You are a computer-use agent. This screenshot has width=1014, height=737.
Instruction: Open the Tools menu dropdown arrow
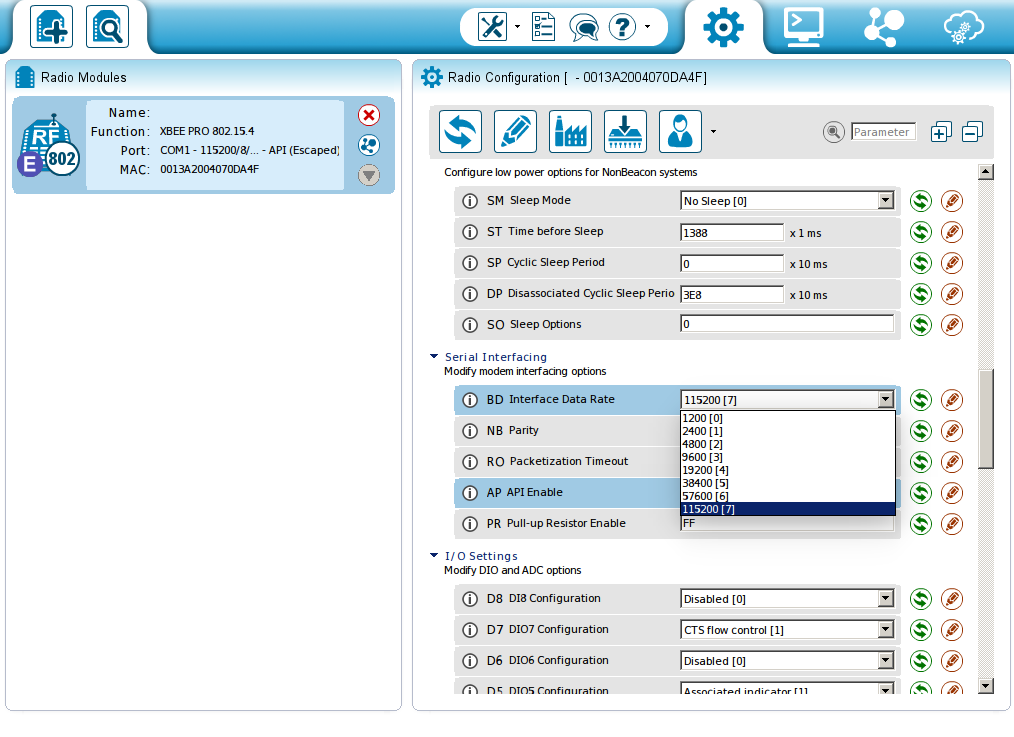tap(517, 27)
